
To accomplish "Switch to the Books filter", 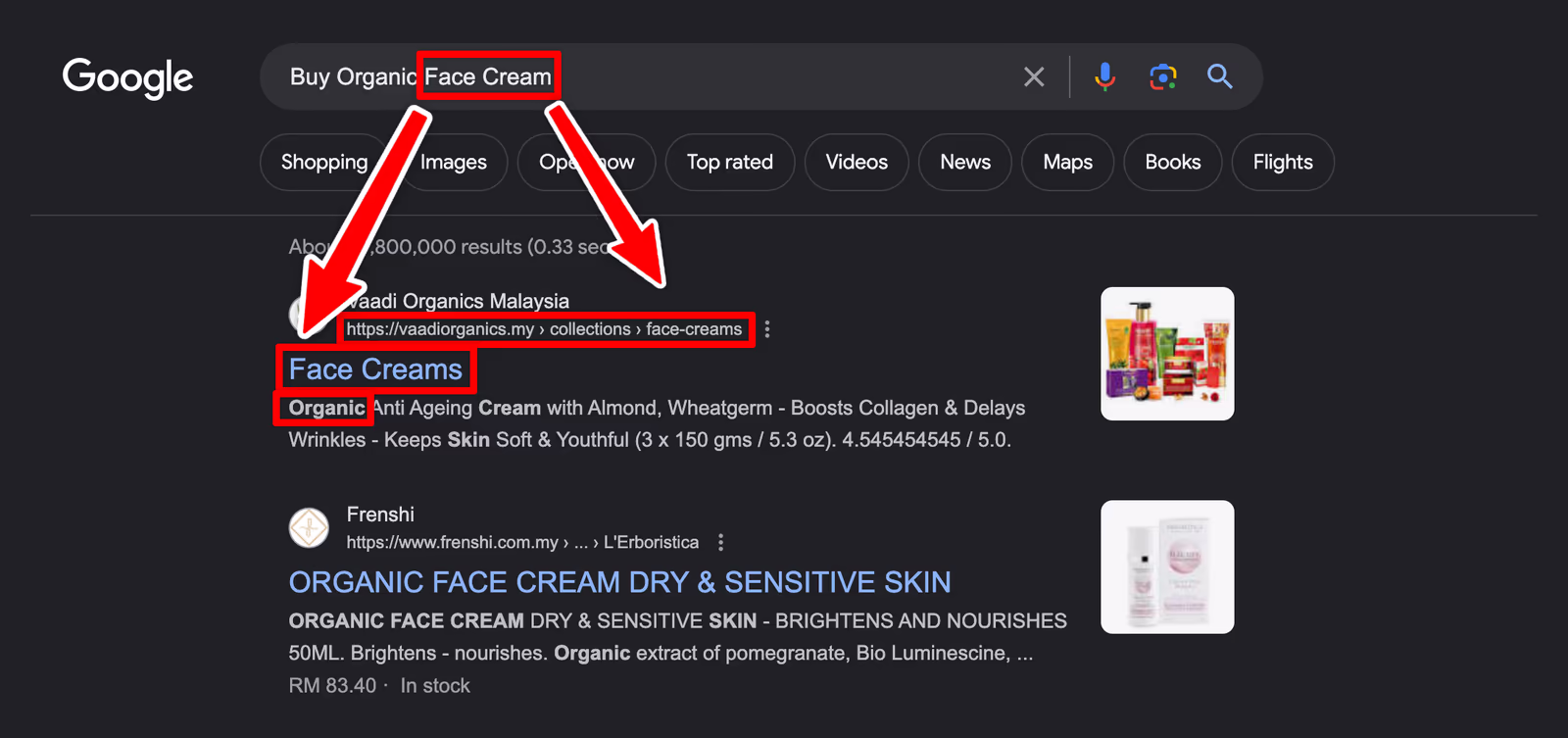I will click(1173, 162).
